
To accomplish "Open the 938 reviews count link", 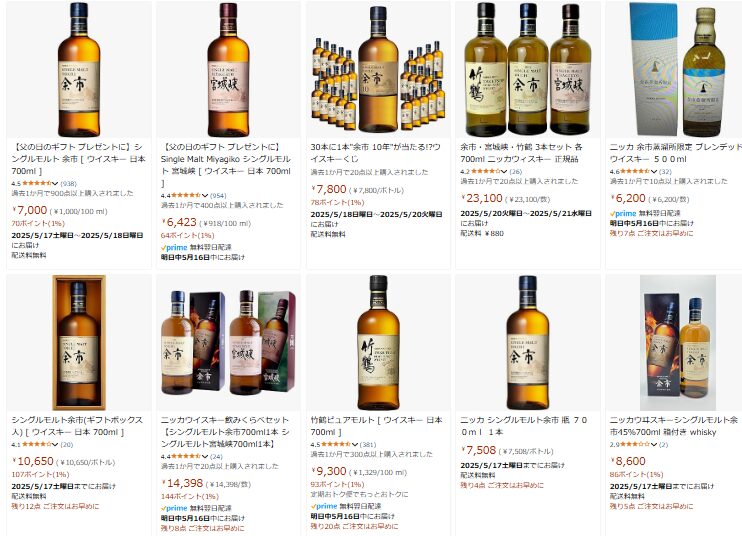I will click(69, 184).
